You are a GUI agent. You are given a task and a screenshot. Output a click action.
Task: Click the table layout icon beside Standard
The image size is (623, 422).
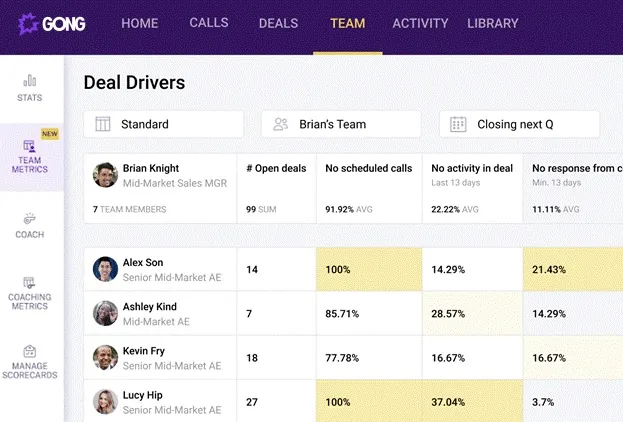(103, 124)
